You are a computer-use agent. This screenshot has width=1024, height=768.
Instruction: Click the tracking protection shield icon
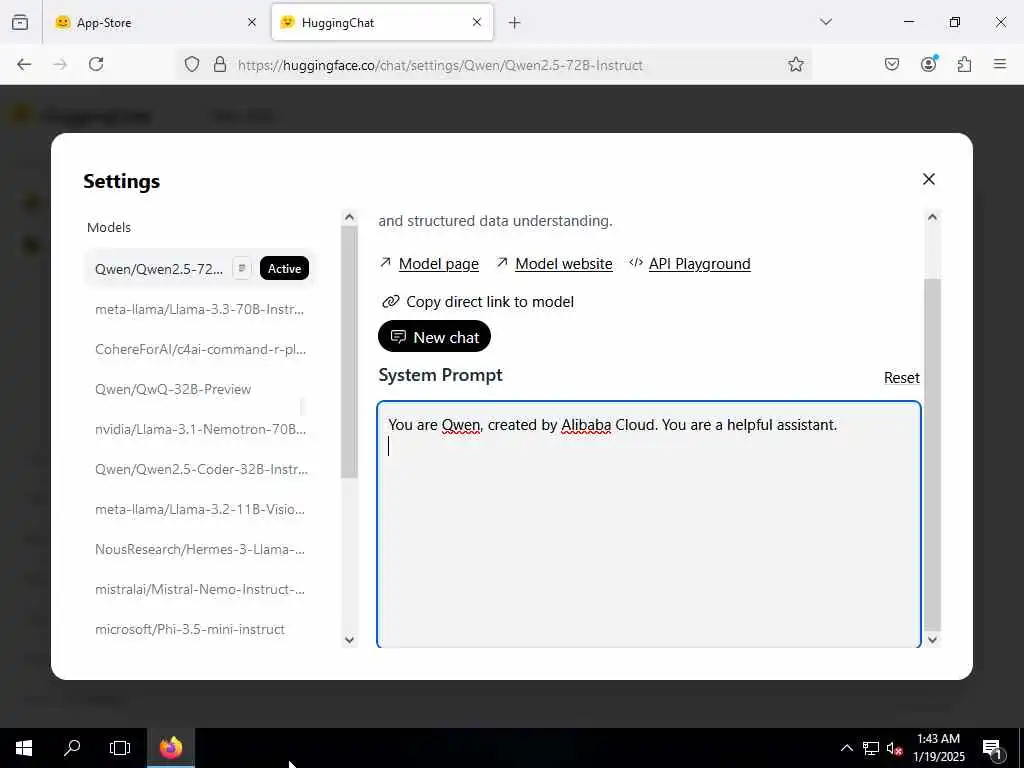191,64
